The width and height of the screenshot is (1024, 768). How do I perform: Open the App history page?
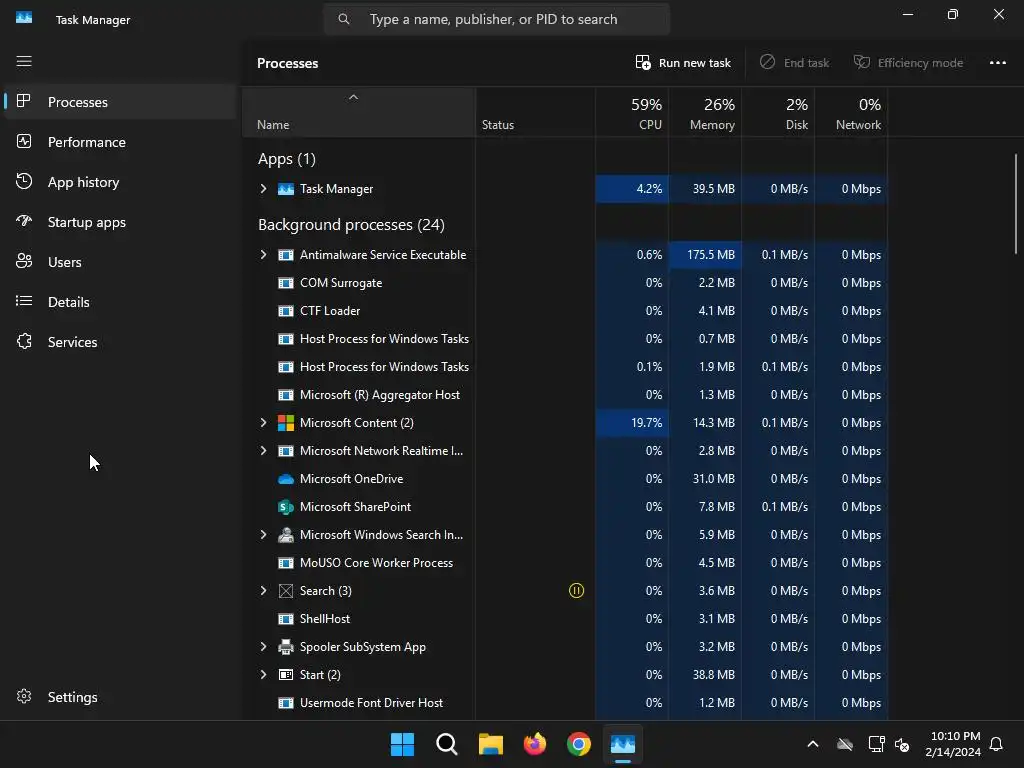[120, 182]
